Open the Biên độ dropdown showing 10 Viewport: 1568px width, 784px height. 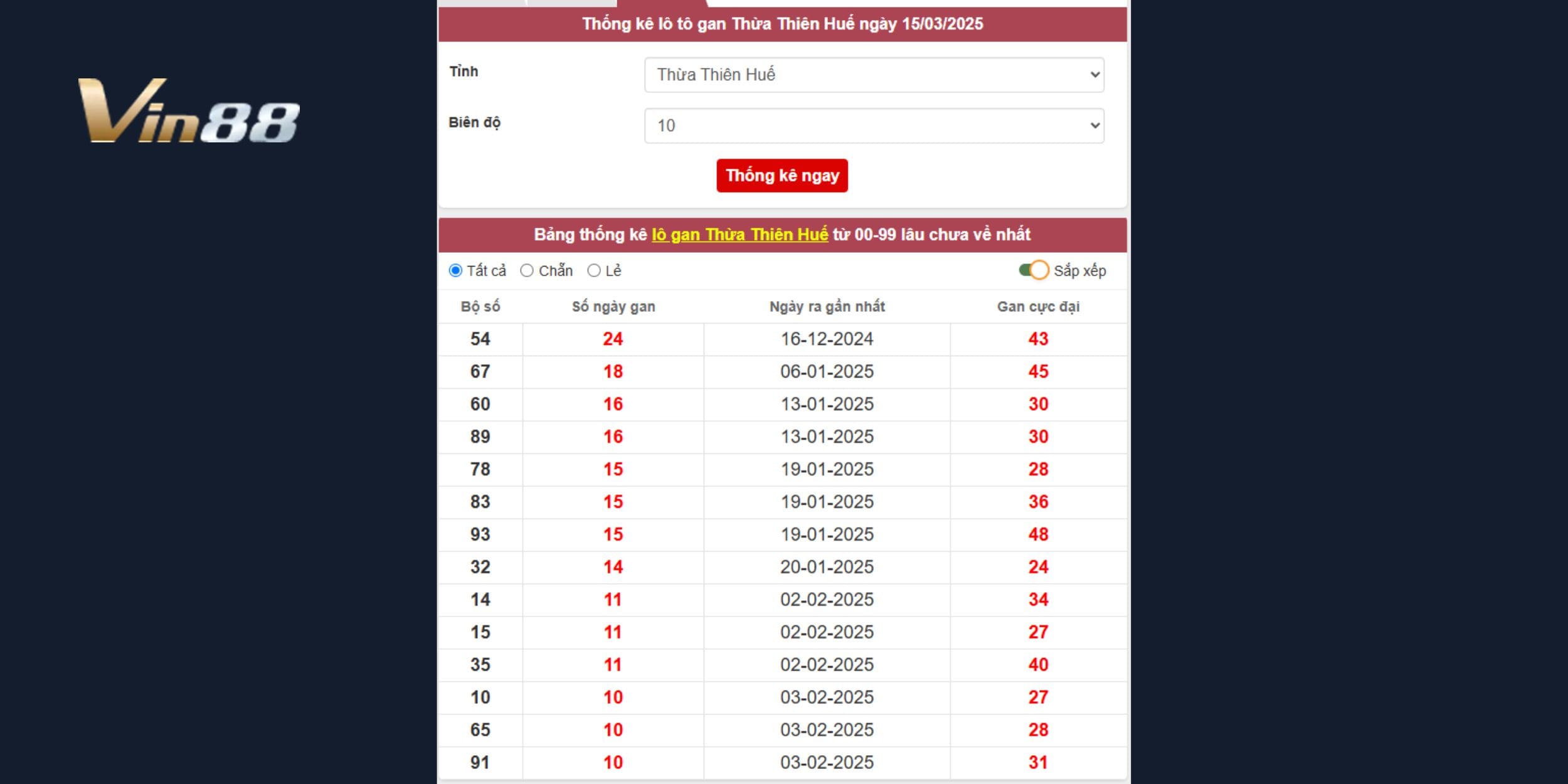point(874,125)
